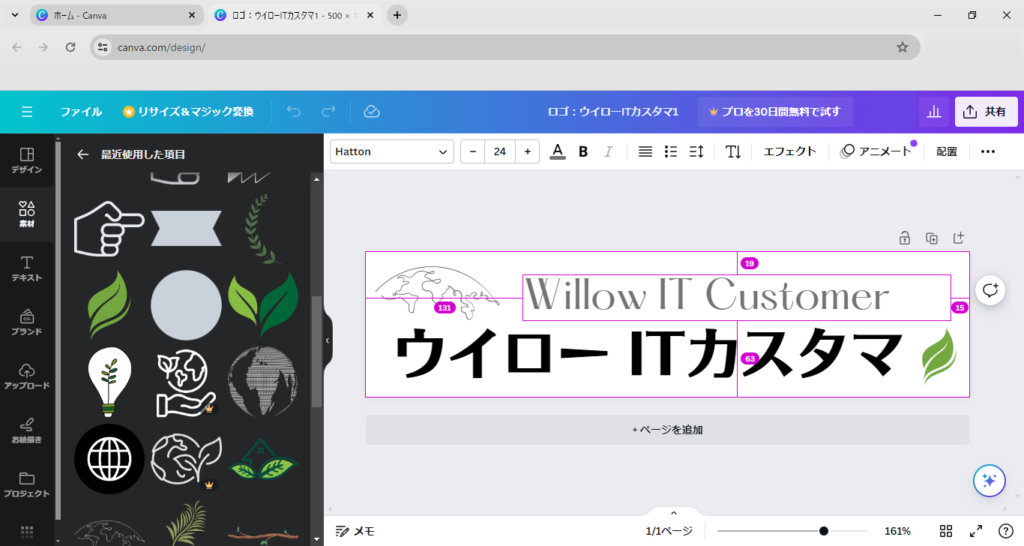Expand the more options ellipsis menu

(988, 151)
